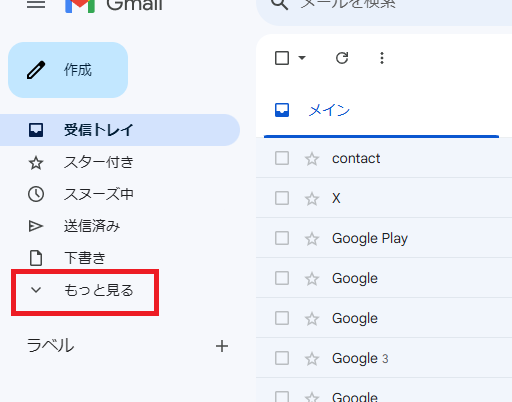The width and height of the screenshot is (512, 402).
Task: Select checkbox for Google Play email
Action: (x=282, y=238)
